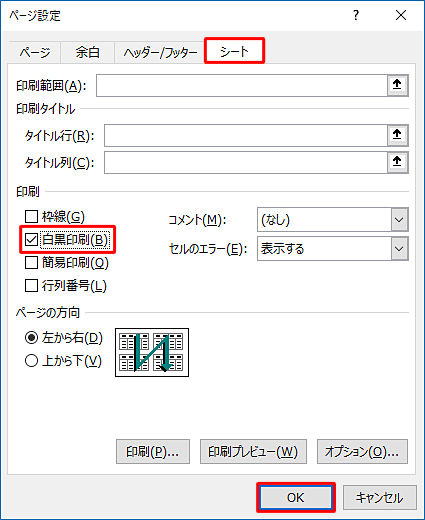Switch to the 余白 tab
This screenshot has height=520, width=425.
87,52
